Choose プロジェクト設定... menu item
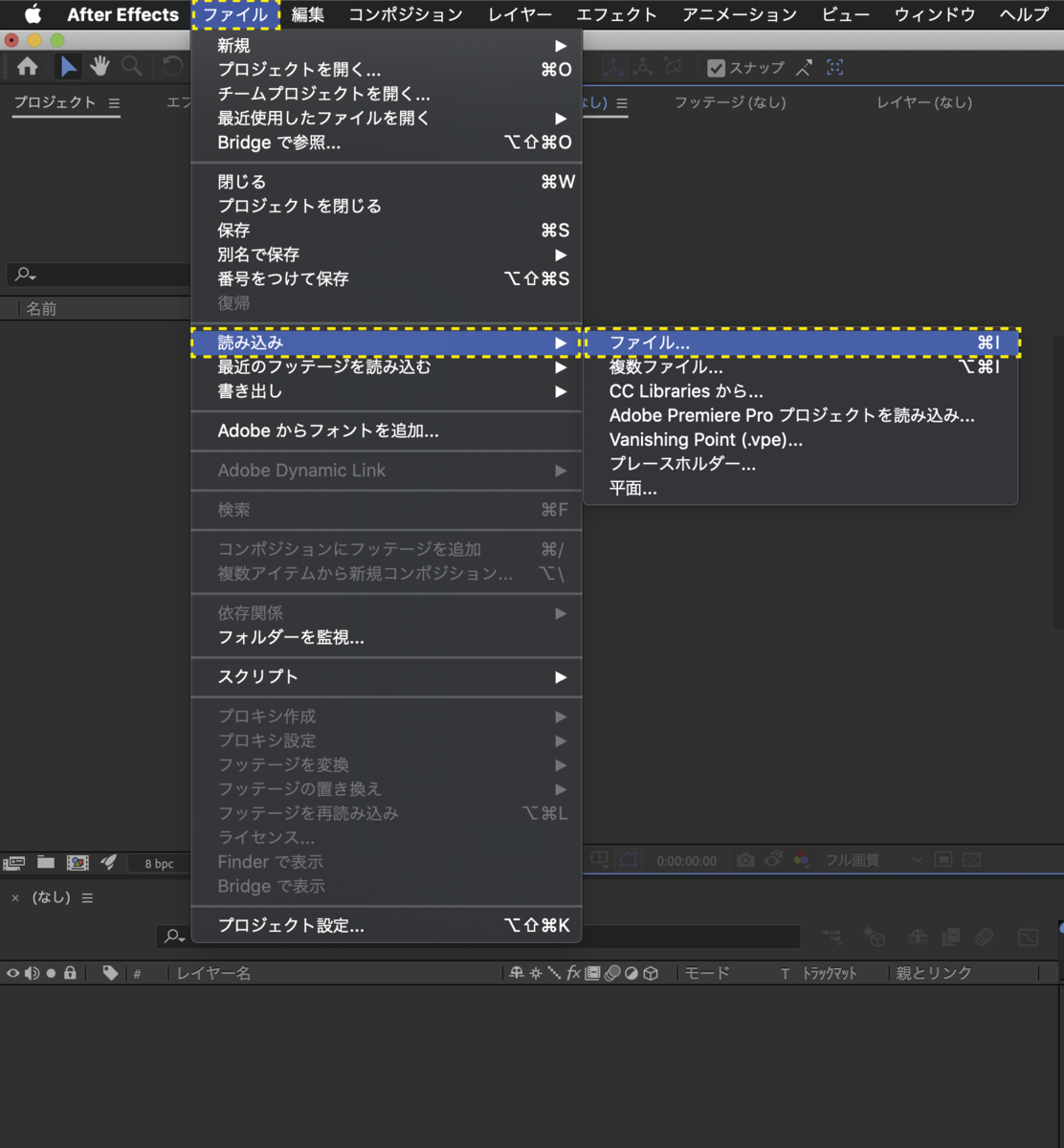 click(387, 925)
